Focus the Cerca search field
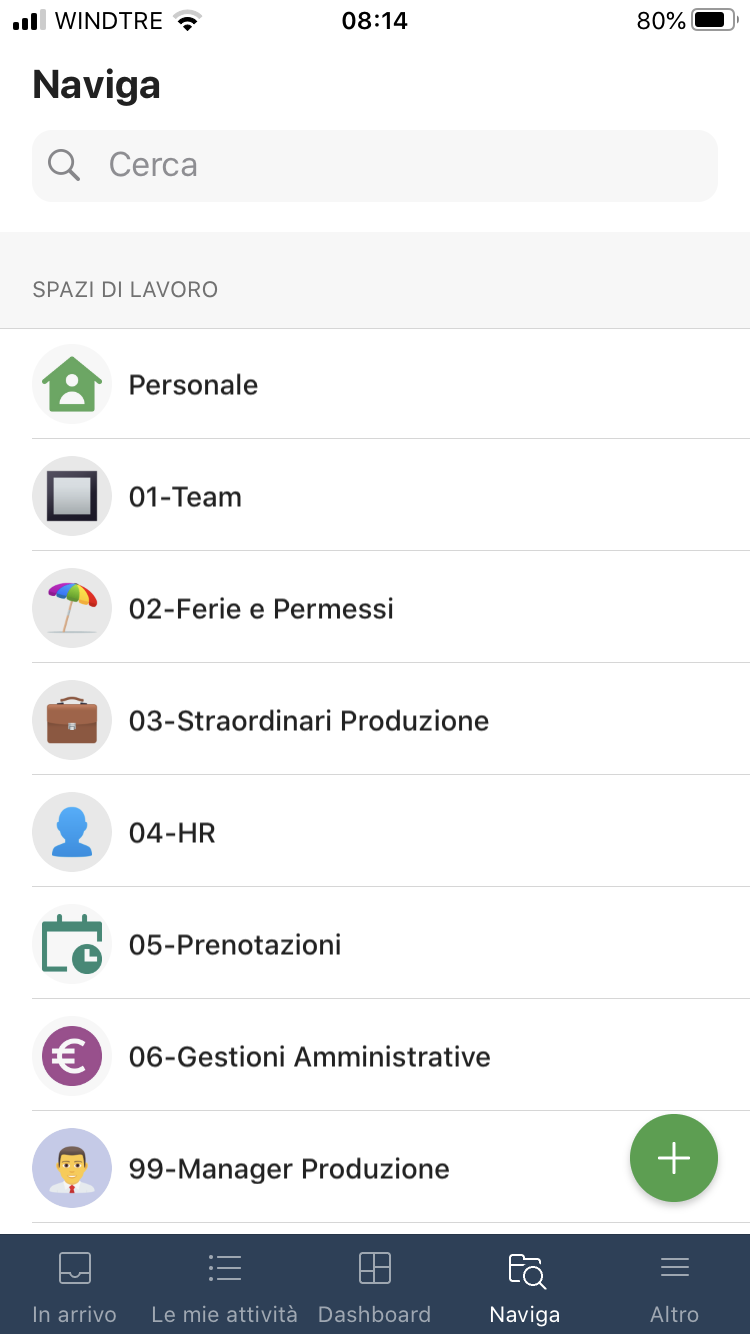The width and height of the screenshot is (750, 1334). (400, 165)
